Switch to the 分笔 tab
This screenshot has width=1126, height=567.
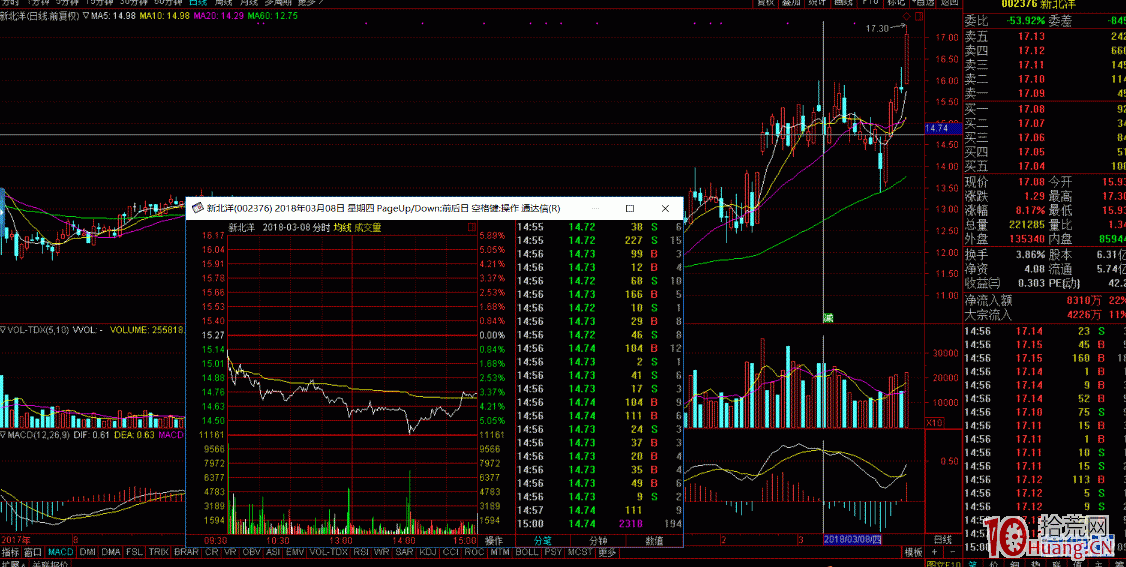(543, 540)
